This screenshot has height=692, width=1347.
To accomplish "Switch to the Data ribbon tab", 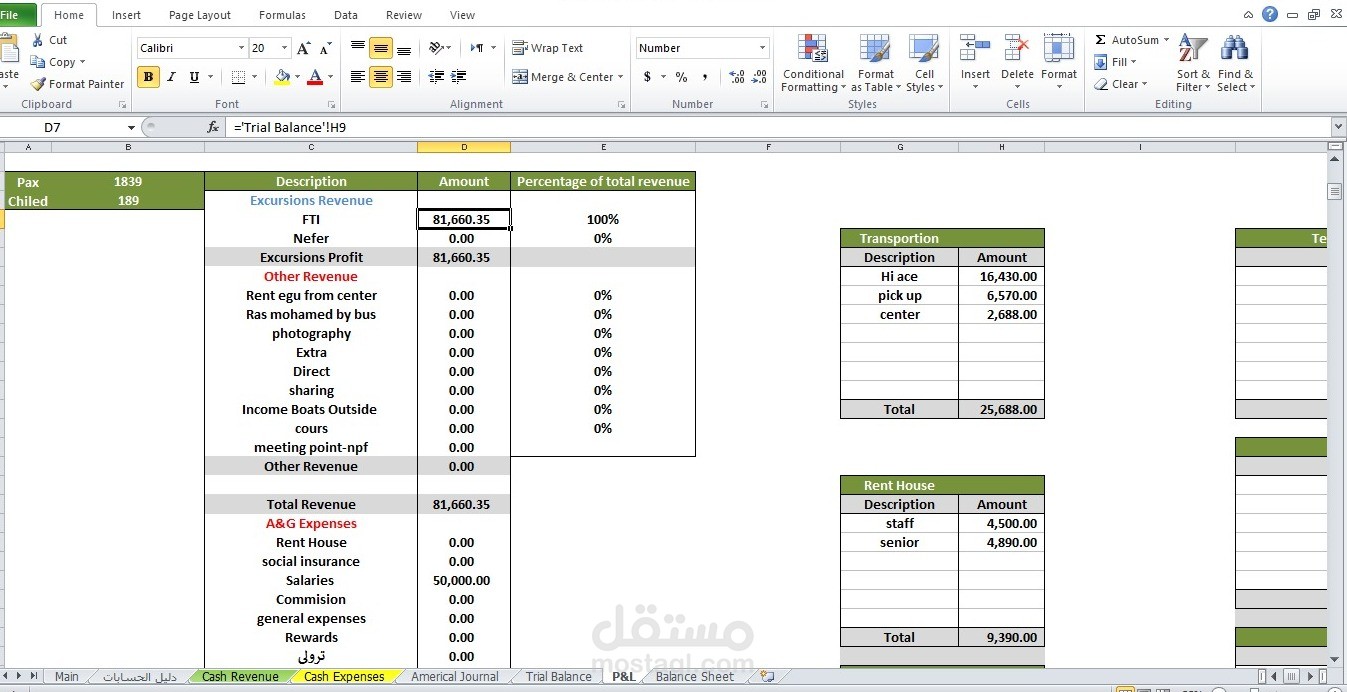I will [346, 15].
